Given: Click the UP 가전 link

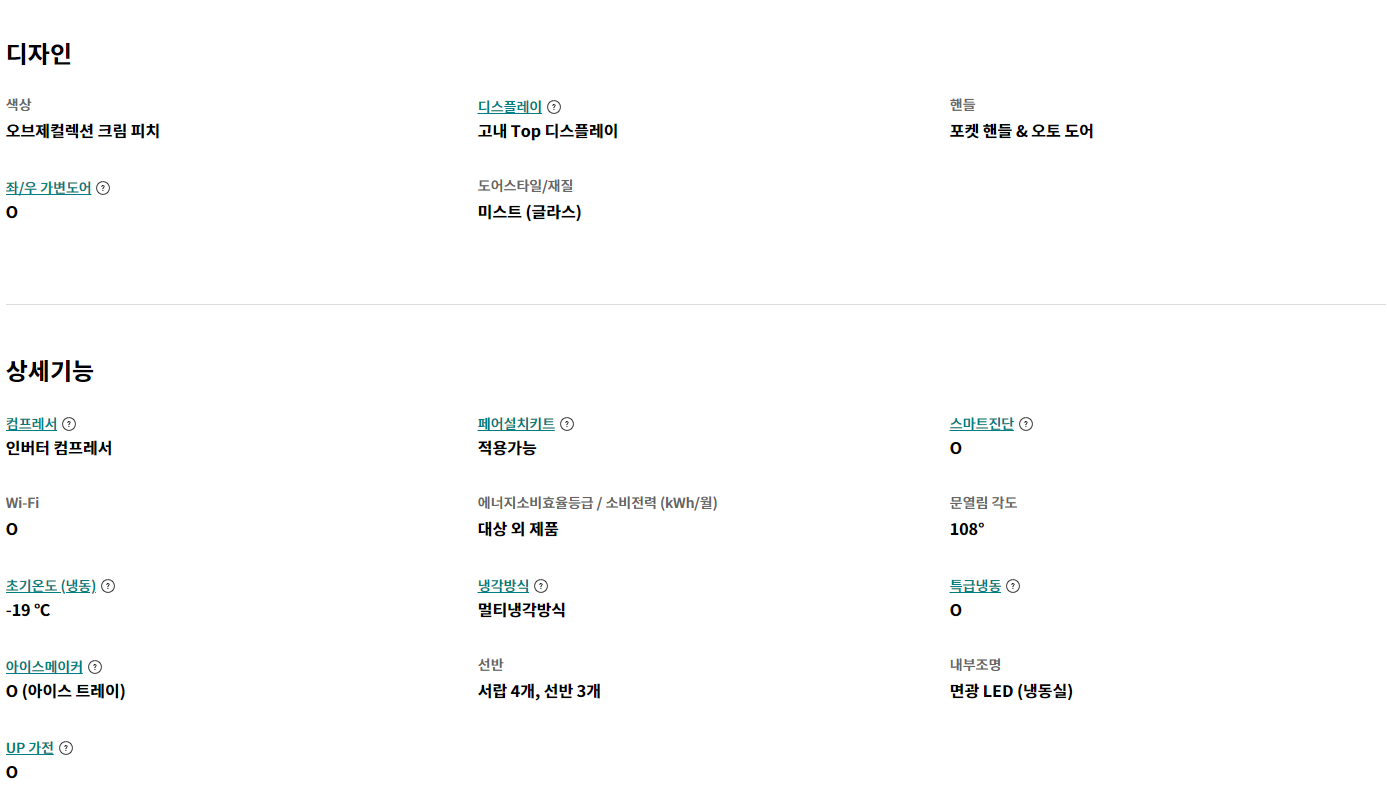Looking at the screenshot, I should point(30,748).
